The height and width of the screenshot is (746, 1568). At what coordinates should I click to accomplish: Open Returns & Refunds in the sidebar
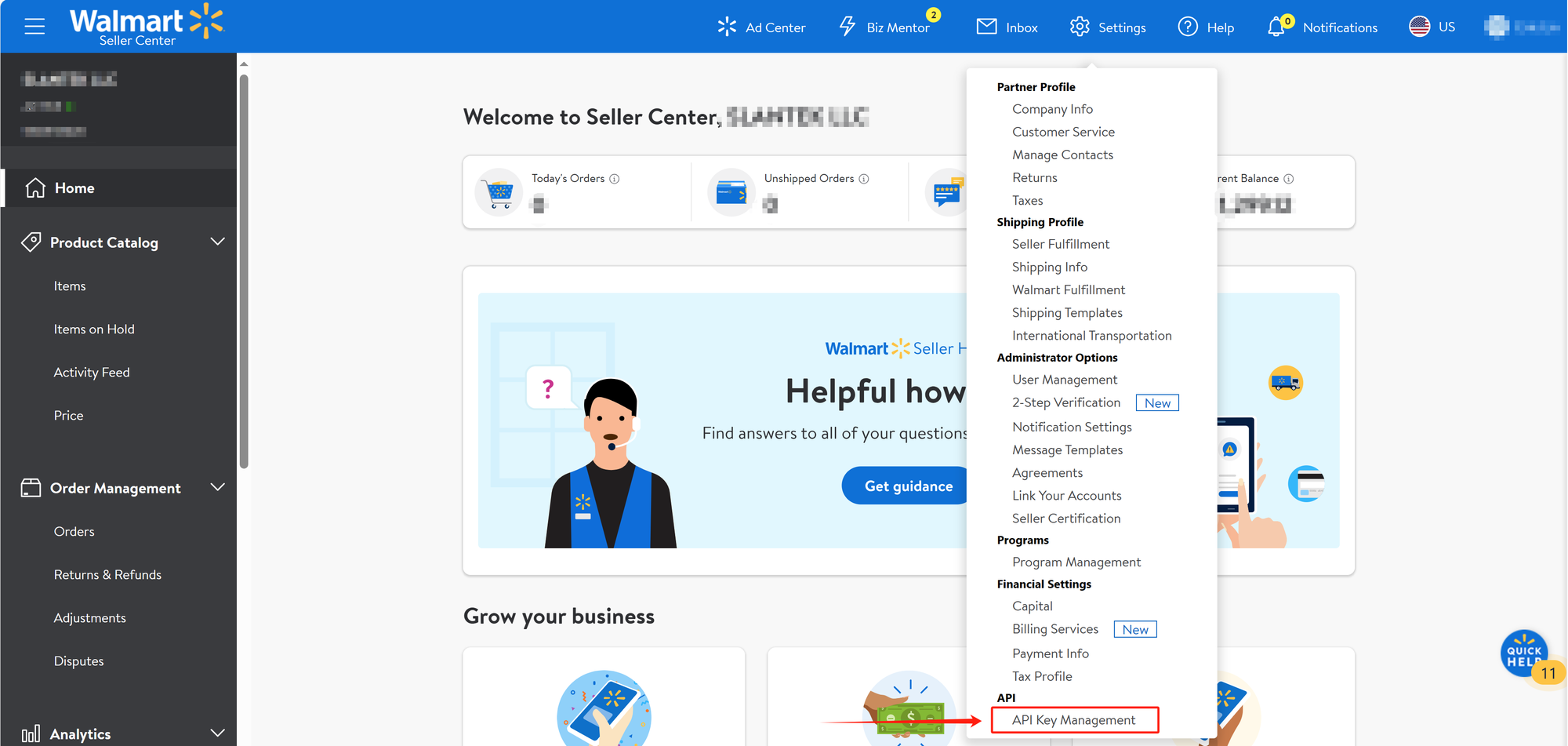107,575
